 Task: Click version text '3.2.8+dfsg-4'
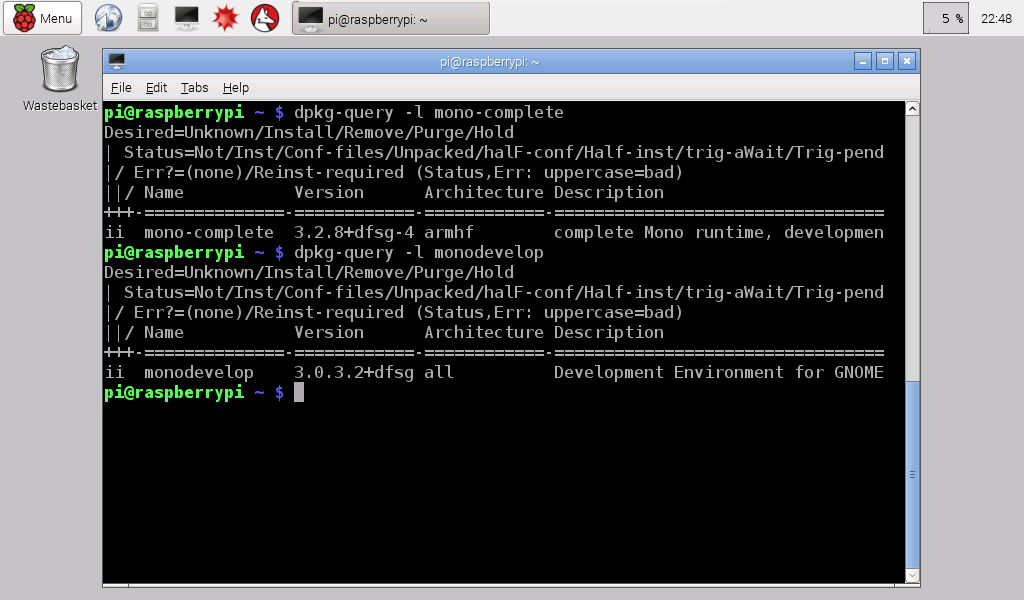pyautogui.click(x=354, y=232)
